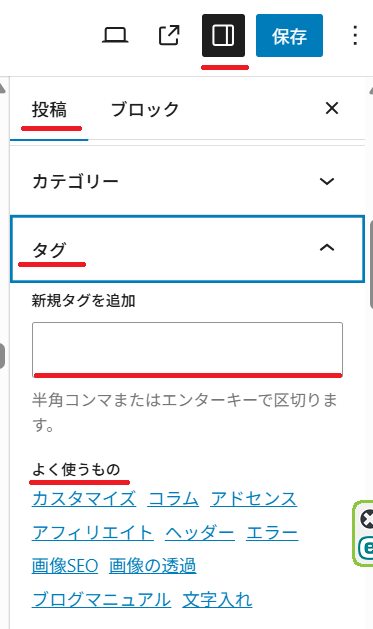
Task: Focus the 新規タグを追加 input field
Action: [x=187, y=349]
